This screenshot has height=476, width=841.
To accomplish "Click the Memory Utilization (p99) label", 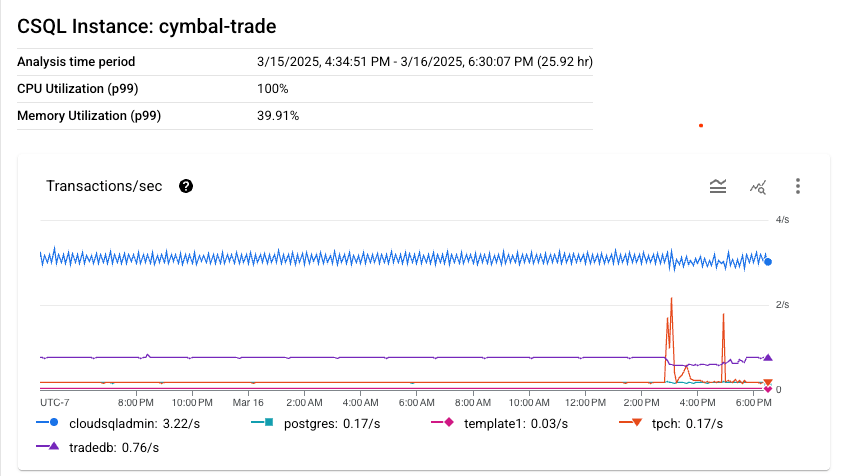I will pos(89,116).
